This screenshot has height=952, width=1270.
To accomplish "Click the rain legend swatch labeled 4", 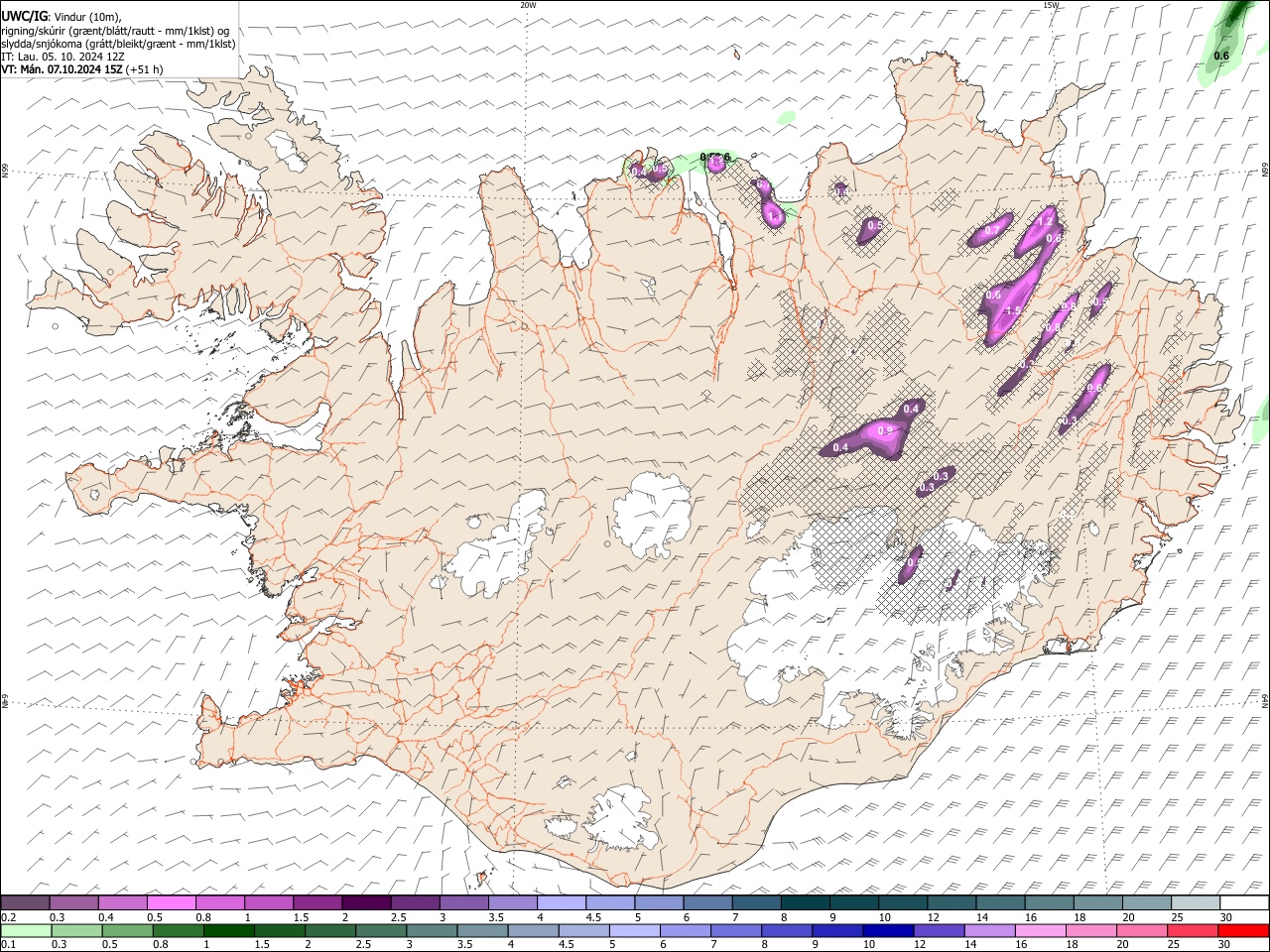I will (x=533, y=930).
